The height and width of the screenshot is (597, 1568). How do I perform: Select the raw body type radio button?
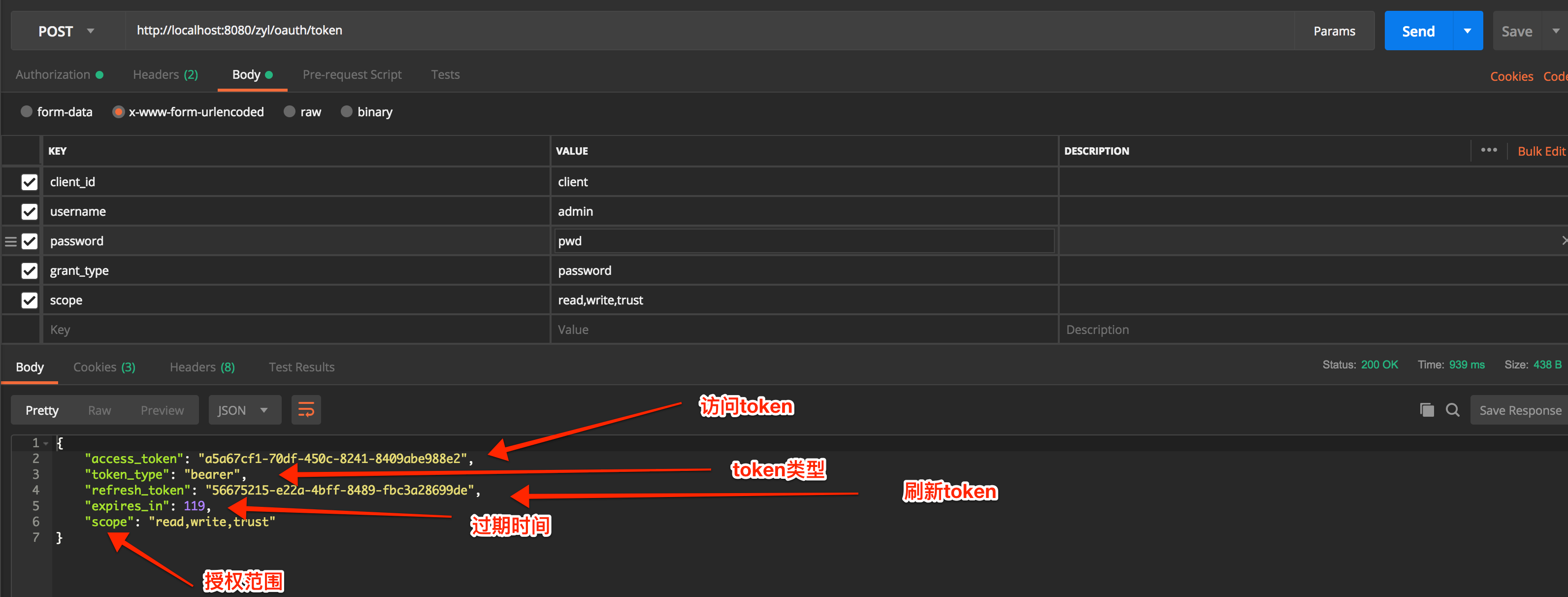(x=290, y=111)
